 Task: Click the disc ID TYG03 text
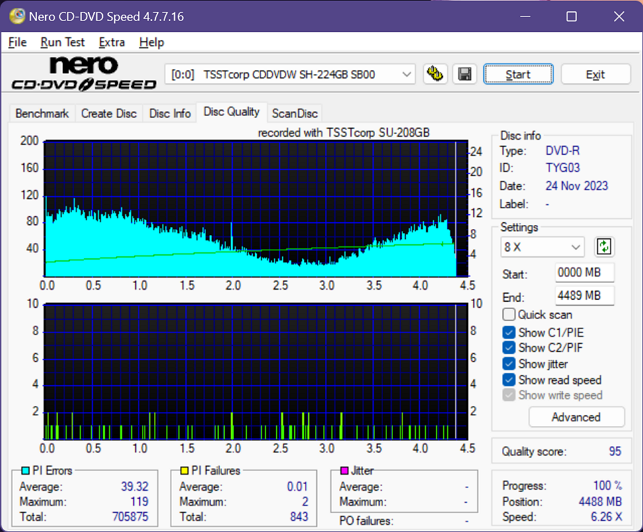point(563,168)
